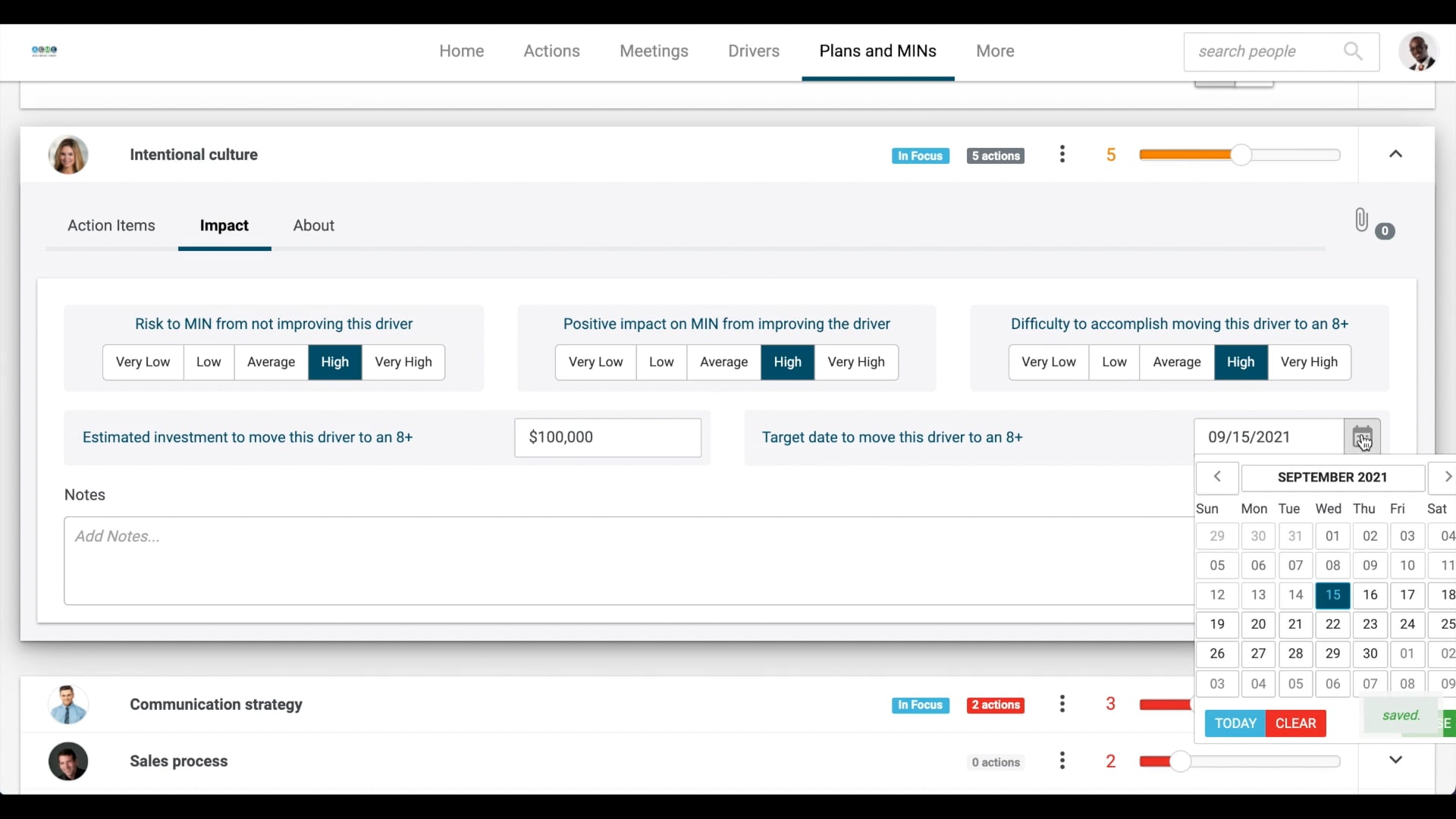The height and width of the screenshot is (819, 1456).
Task: Click CLEAR to remove the selected date
Action: tap(1297, 723)
